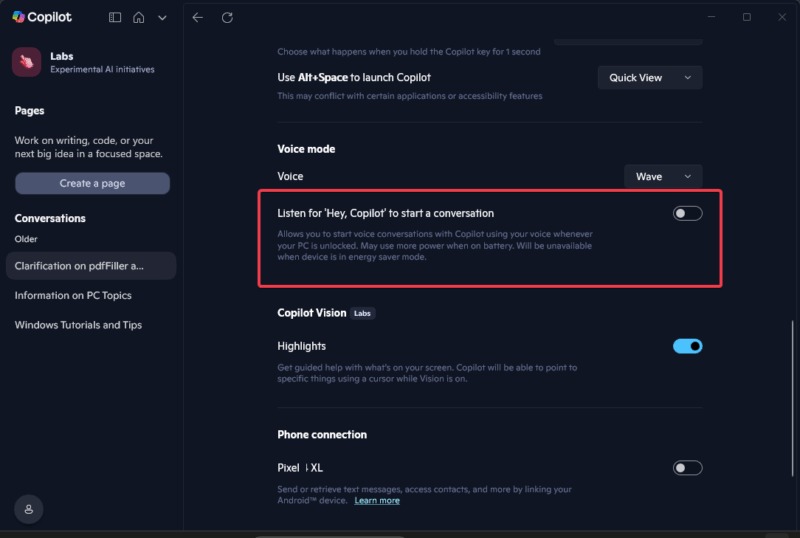Viewport: 800px width, 538px height.
Task: Open the Labs icon
Action: click(x=27, y=62)
